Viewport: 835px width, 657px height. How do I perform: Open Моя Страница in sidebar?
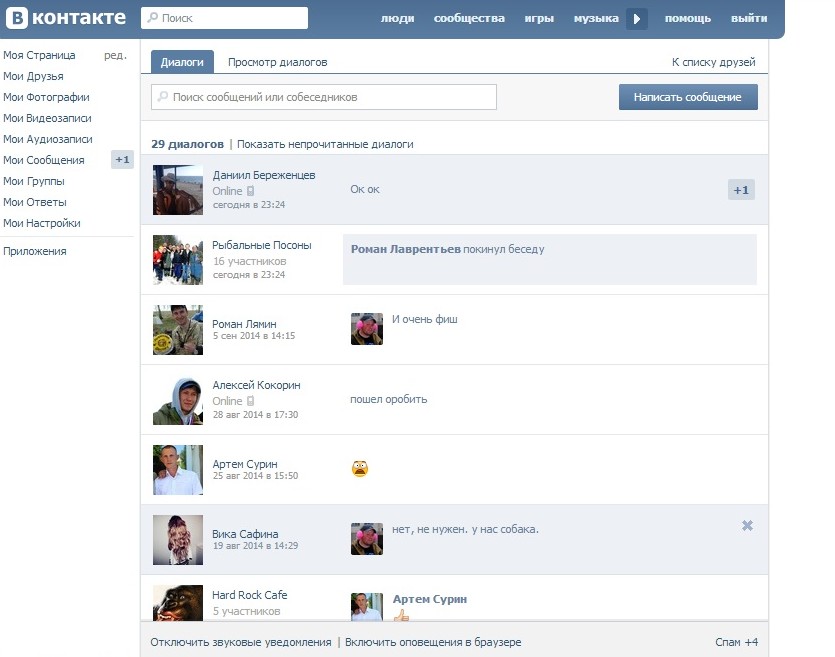pyautogui.click(x=39, y=55)
